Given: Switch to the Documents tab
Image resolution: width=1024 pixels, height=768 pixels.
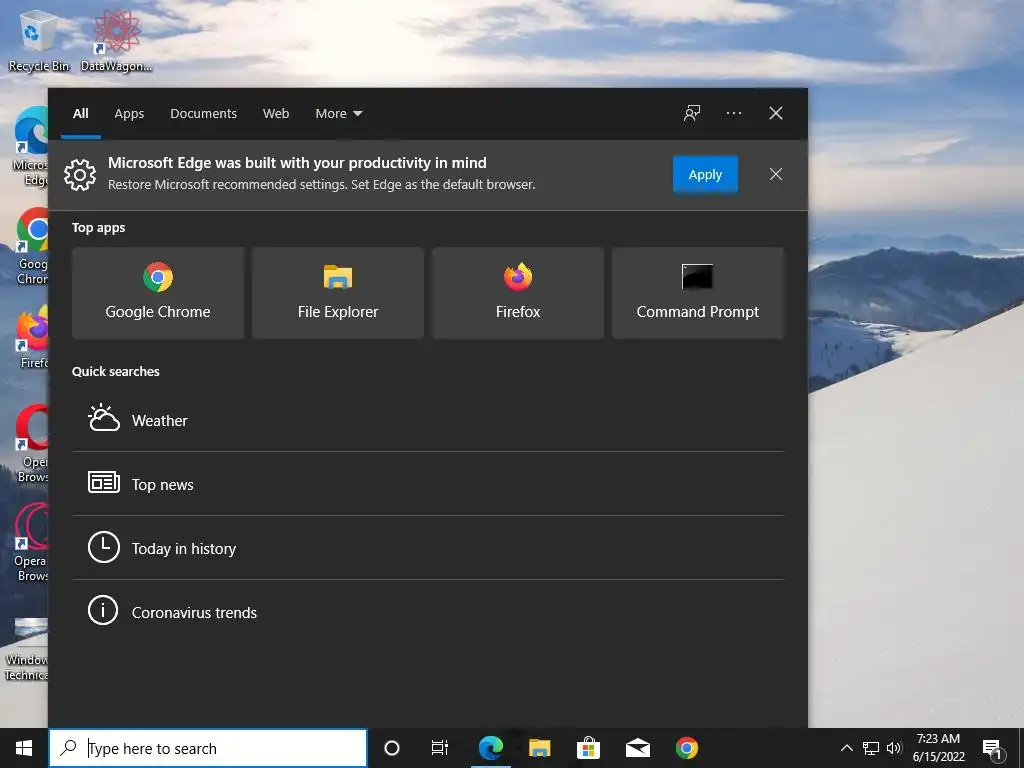Looking at the screenshot, I should [x=203, y=114].
